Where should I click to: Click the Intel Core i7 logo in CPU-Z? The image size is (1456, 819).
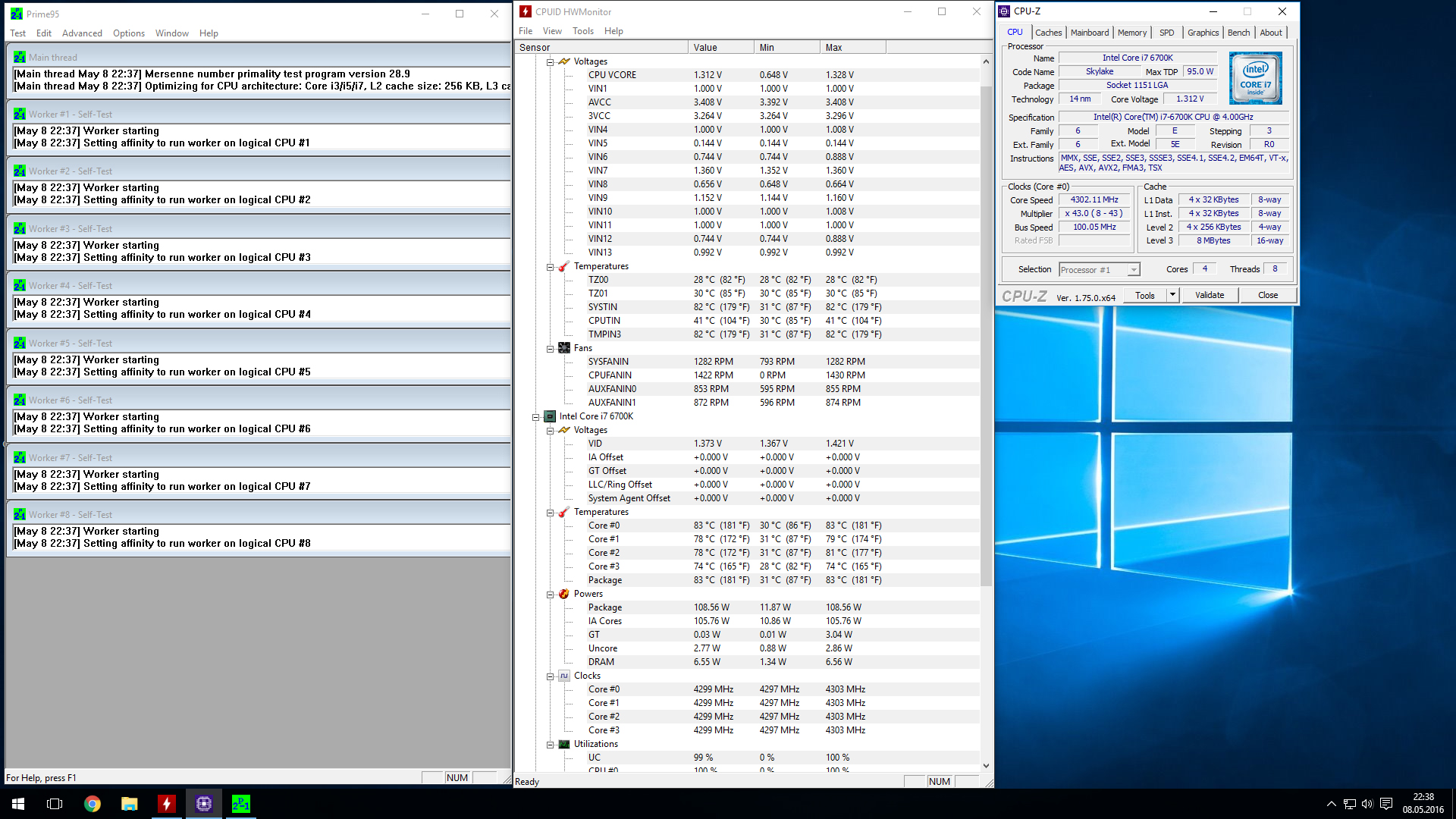(1256, 78)
